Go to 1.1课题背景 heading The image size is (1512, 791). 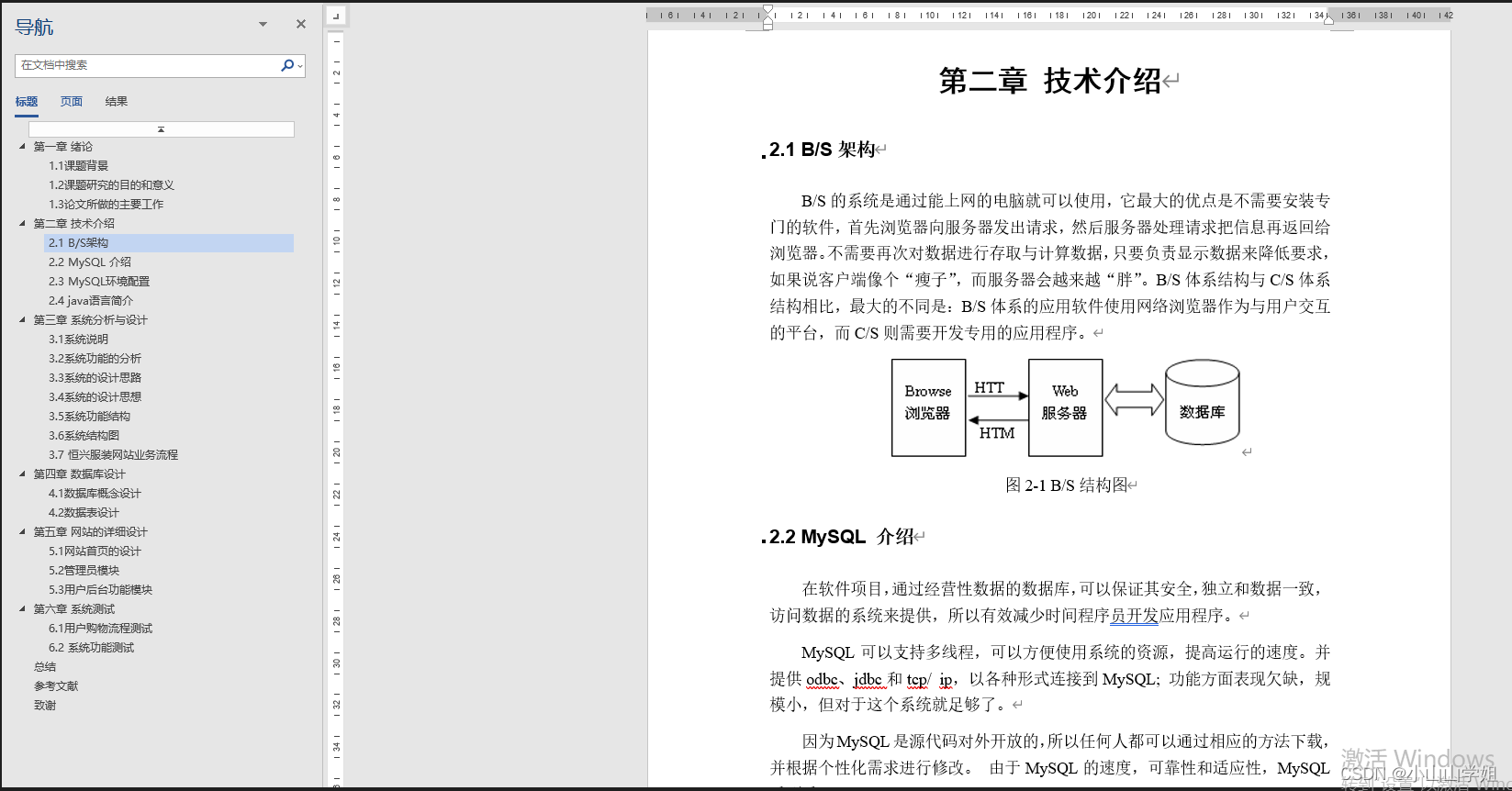(78, 166)
